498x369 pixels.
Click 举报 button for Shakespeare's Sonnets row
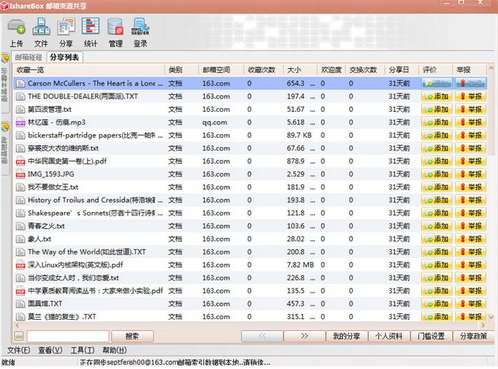[471, 213]
